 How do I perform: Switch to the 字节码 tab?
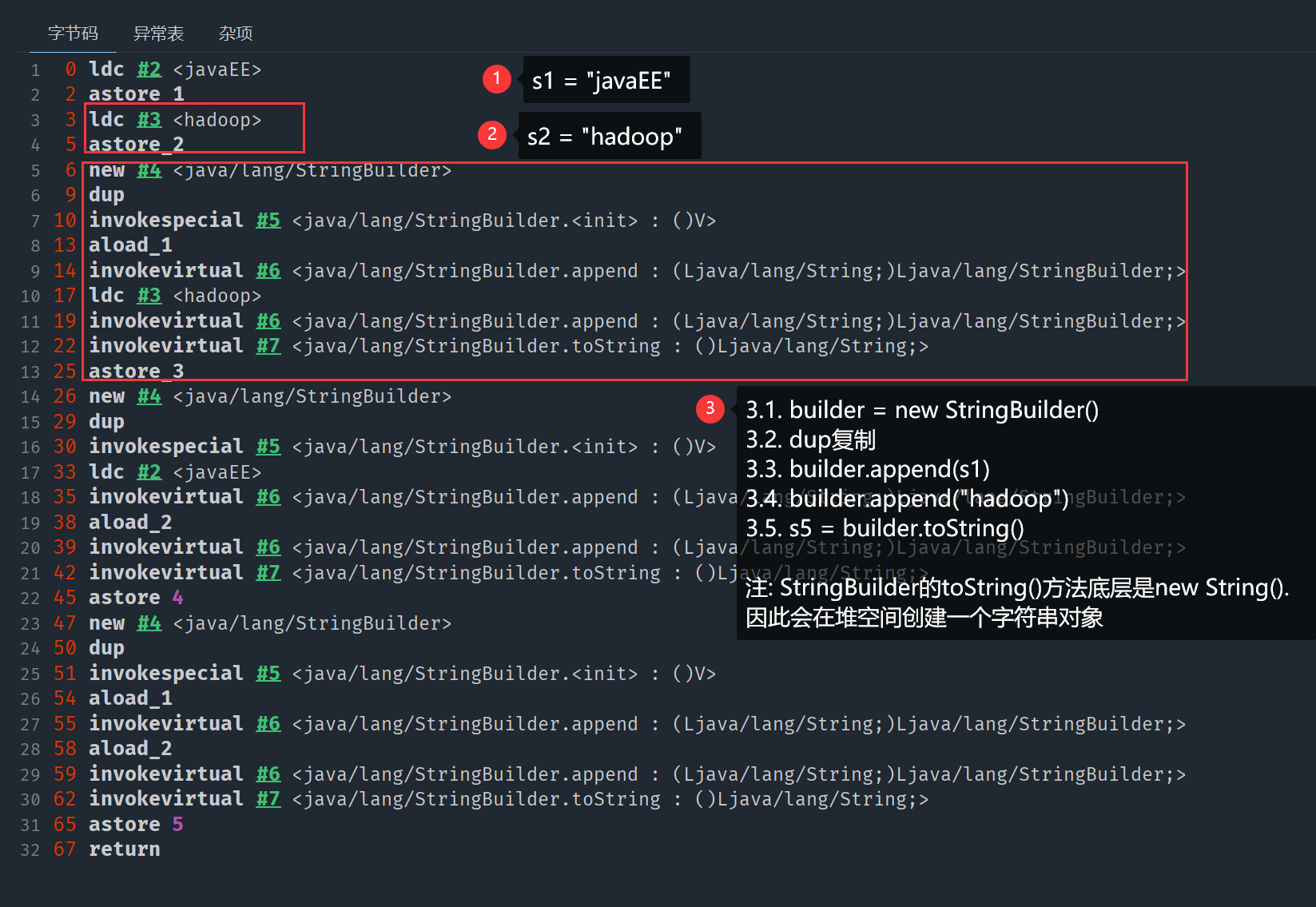(73, 33)
